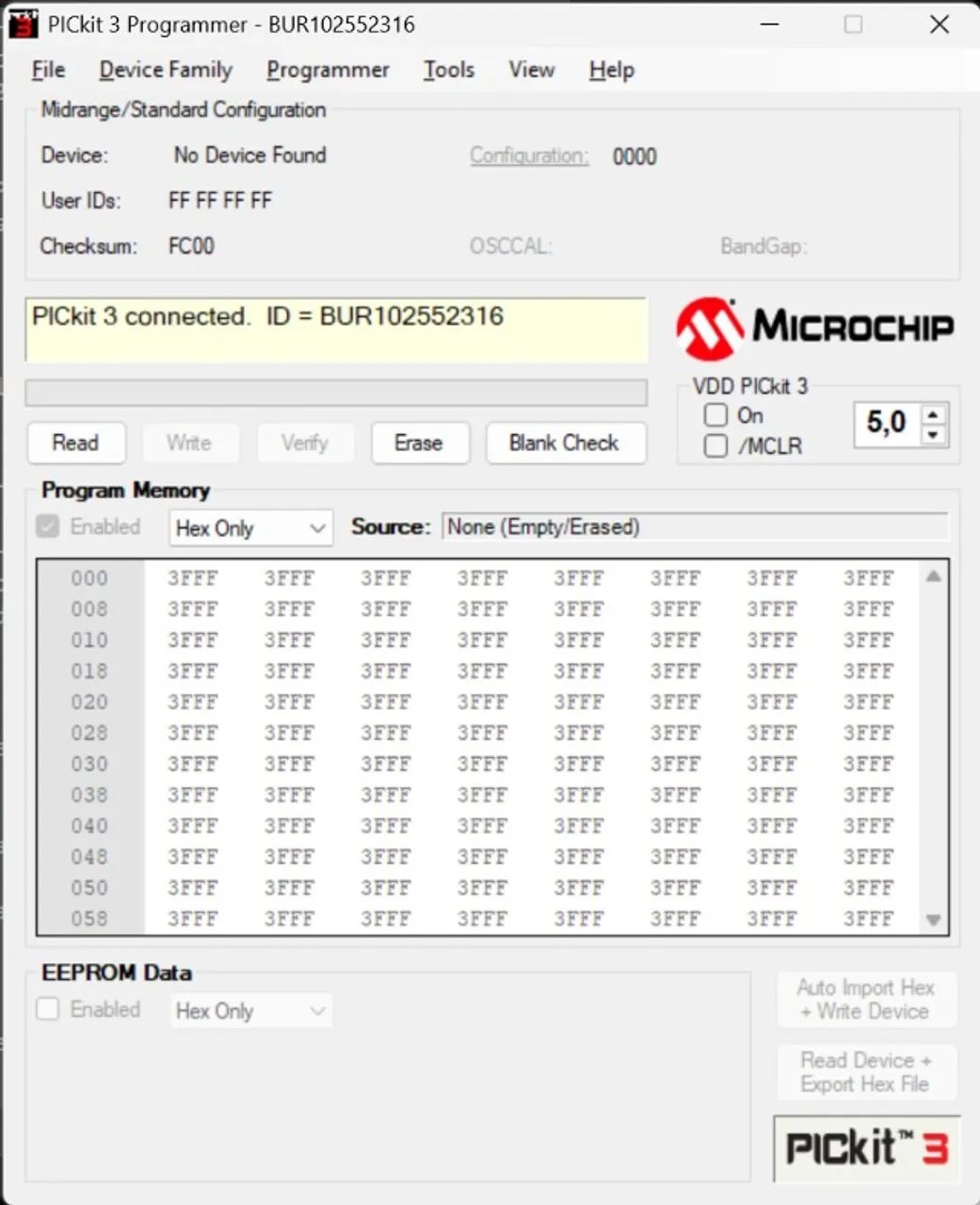Toggle EEPROM Data Enabled checkbox
The image size is (980, 1205).
48,1009
